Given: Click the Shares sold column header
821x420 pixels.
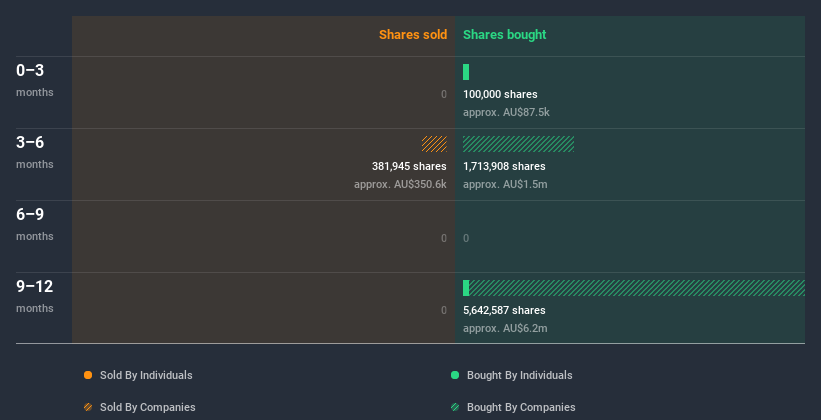Looking at the screenshot, I should tap(413, 35).
